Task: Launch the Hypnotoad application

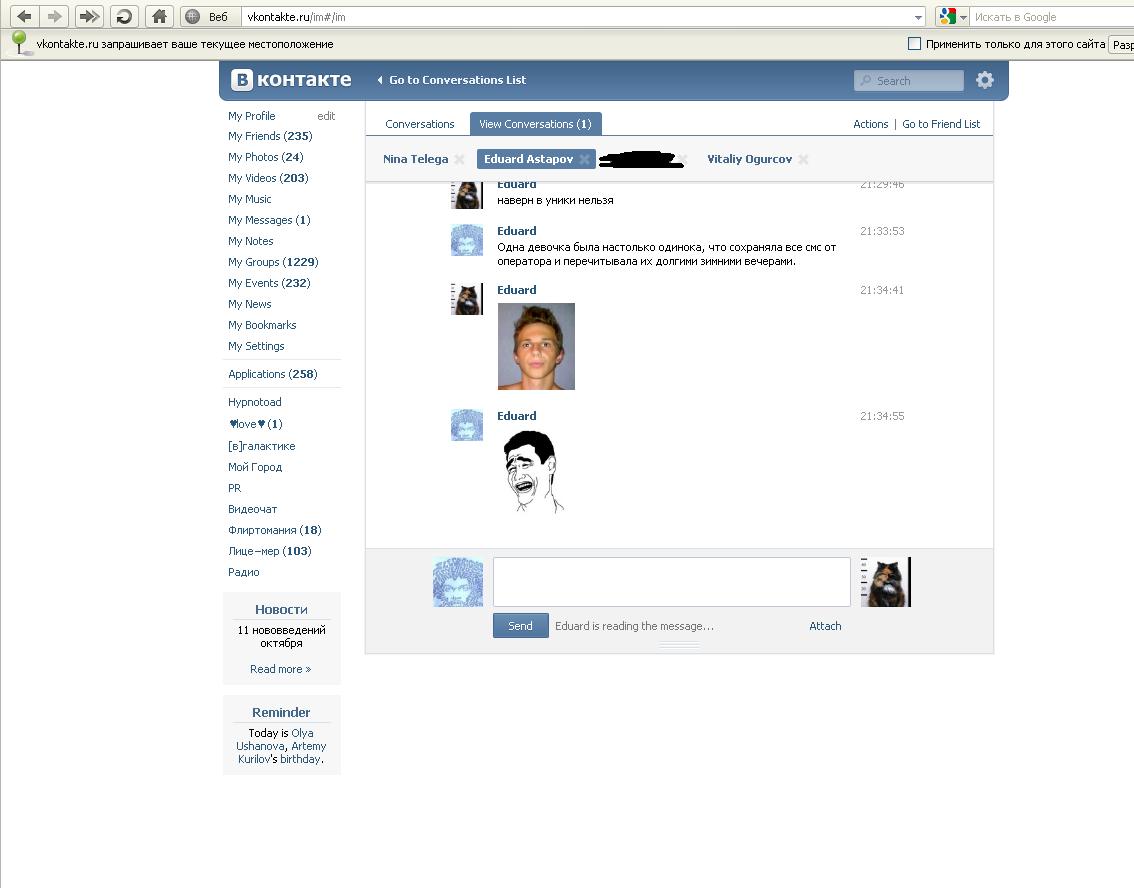Action: pyautogui.click(x=255, y=402)
